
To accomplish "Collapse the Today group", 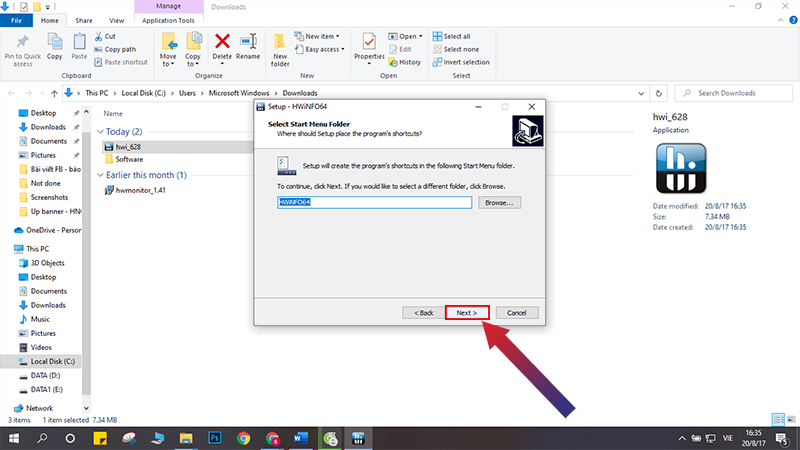I will pos(100,132).
